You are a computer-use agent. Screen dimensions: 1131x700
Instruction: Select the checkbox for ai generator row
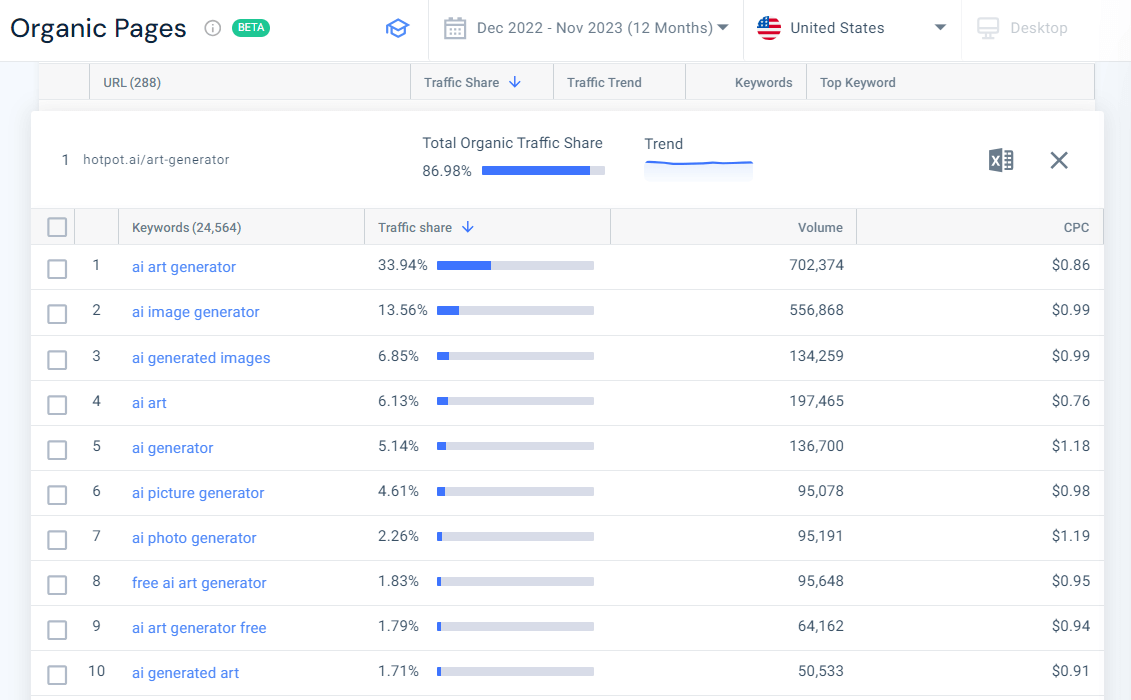pyautogui.click(x=57, y=449)
